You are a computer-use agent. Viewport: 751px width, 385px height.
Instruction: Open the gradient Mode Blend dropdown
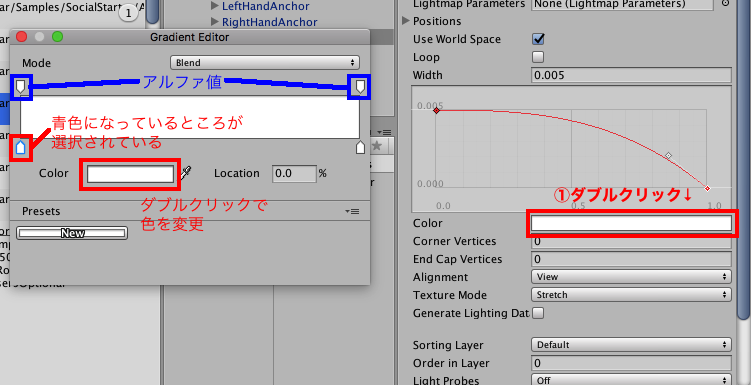[265, 63]
